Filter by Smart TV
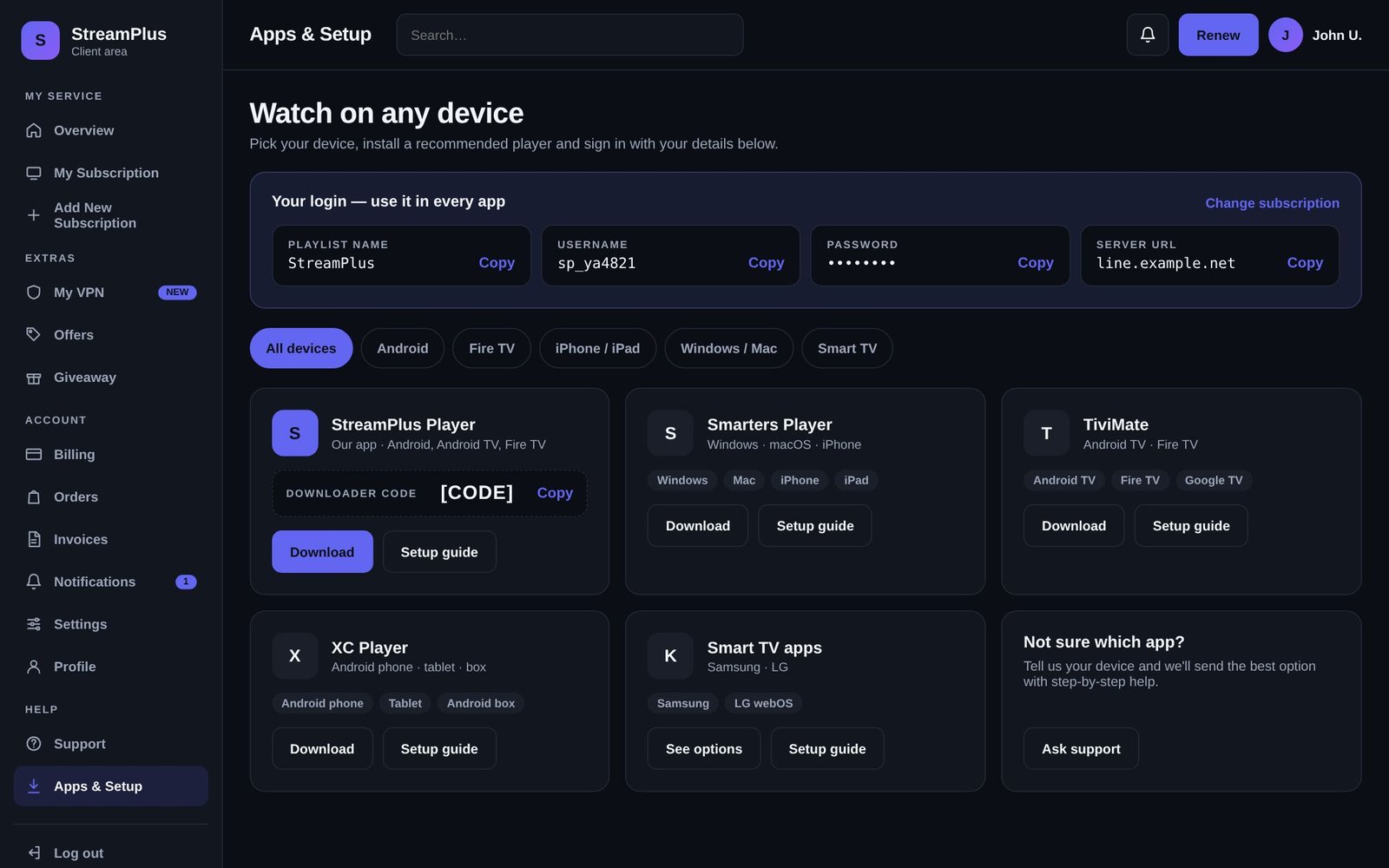The image size is (1389, 868). pyautogui.click(x=847, y=348)
